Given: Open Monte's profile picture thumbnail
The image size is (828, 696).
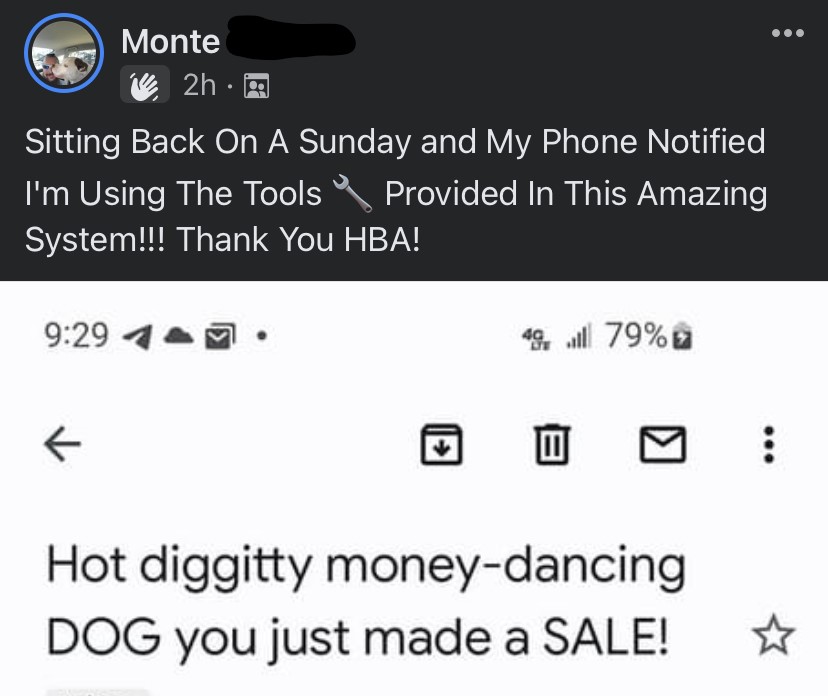Looking at the screenshot, I should 62,53.
